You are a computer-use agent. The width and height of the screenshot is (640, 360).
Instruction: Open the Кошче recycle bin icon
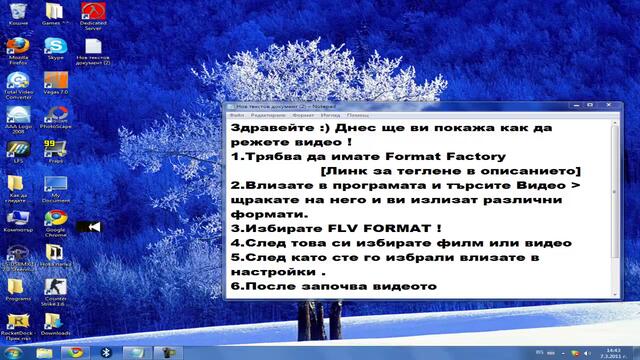coord(18,15)
